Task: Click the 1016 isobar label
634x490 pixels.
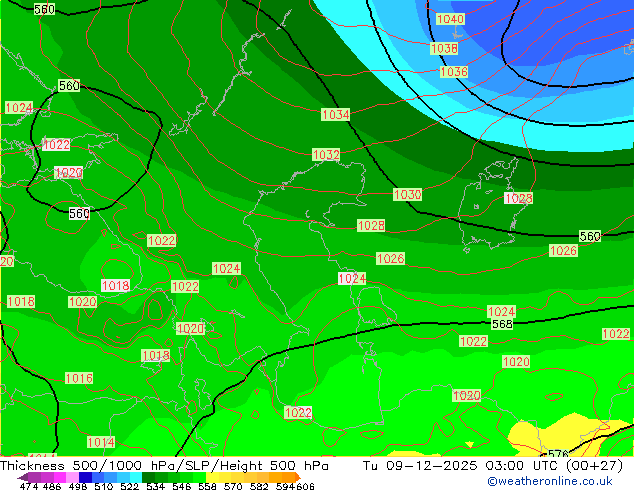Action: [x=79, y=378]
